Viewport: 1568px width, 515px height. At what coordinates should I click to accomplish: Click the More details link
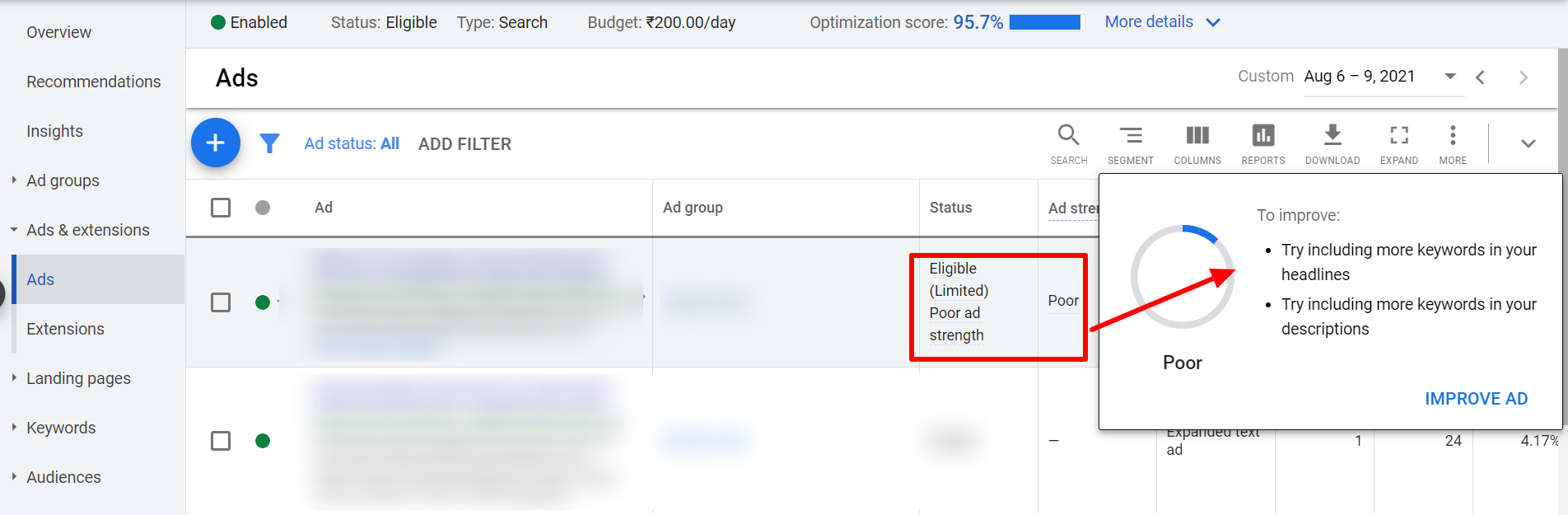coord(1149,22)
